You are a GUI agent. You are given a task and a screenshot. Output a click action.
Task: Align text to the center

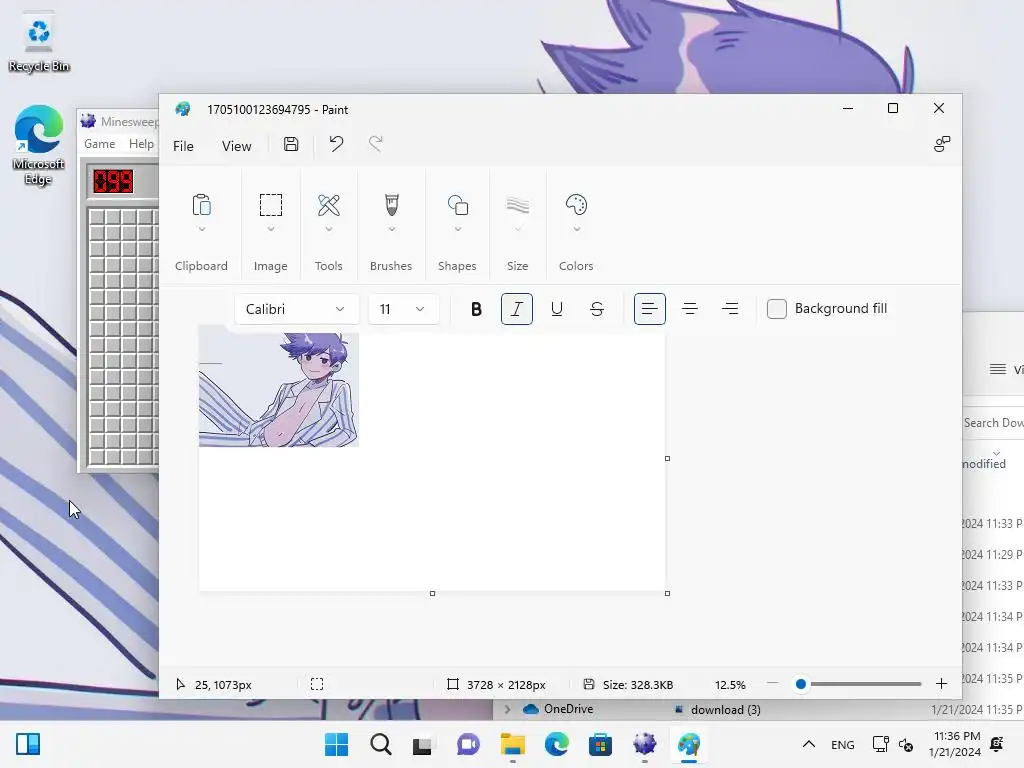(x=690, y=309)
